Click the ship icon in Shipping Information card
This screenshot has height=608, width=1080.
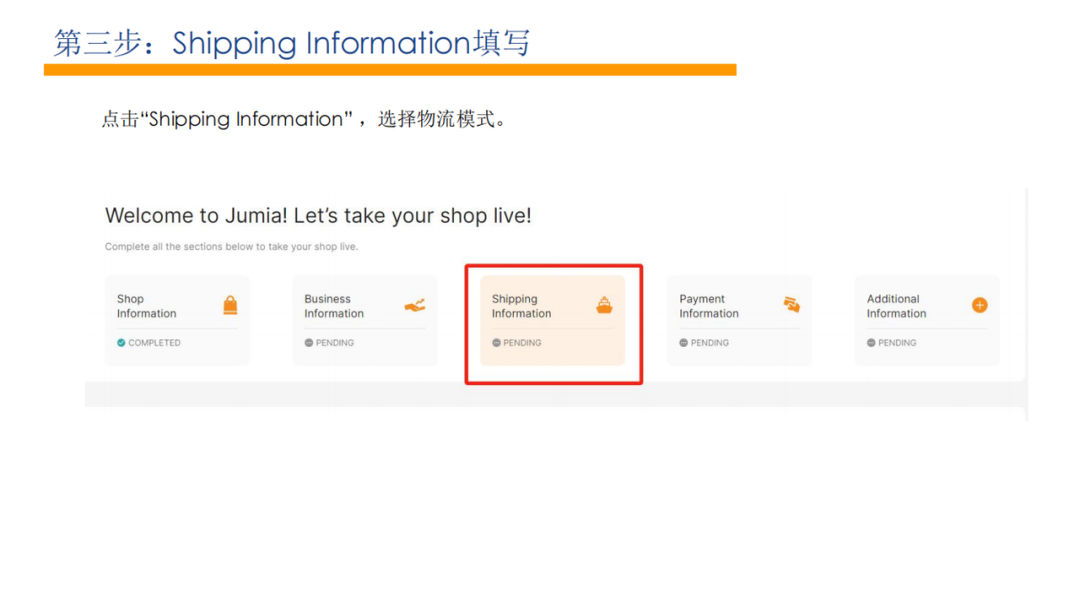[604, 305]
